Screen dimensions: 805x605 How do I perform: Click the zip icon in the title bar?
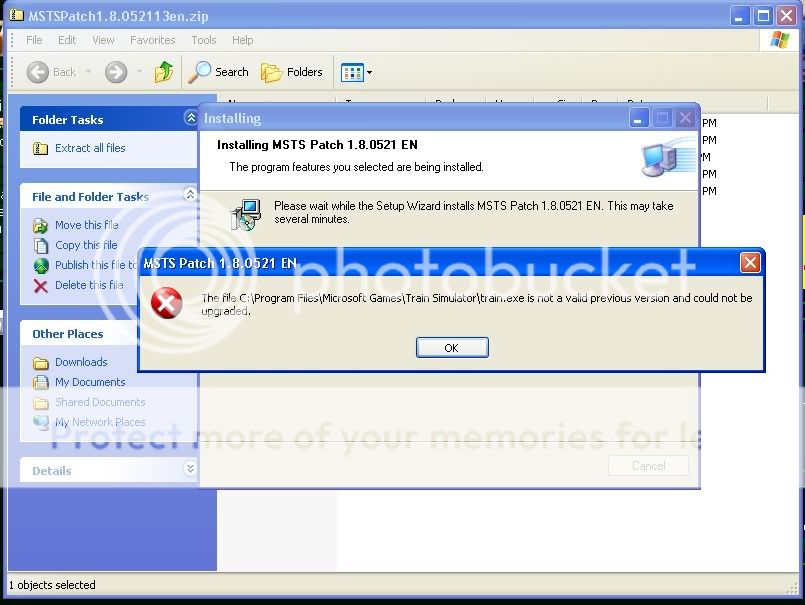point(17,15)
